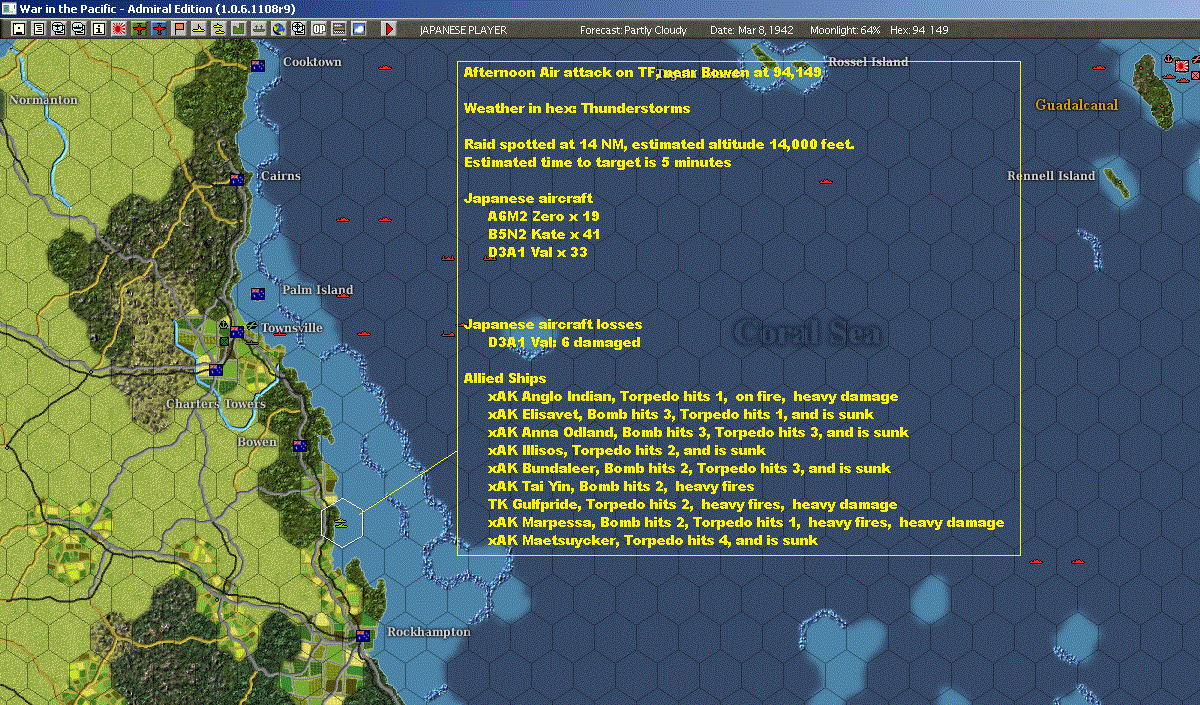The image size is (1200, 705).
Task: Click the 'B5N2 Kate x 41' line
Action: pos(544,234)
